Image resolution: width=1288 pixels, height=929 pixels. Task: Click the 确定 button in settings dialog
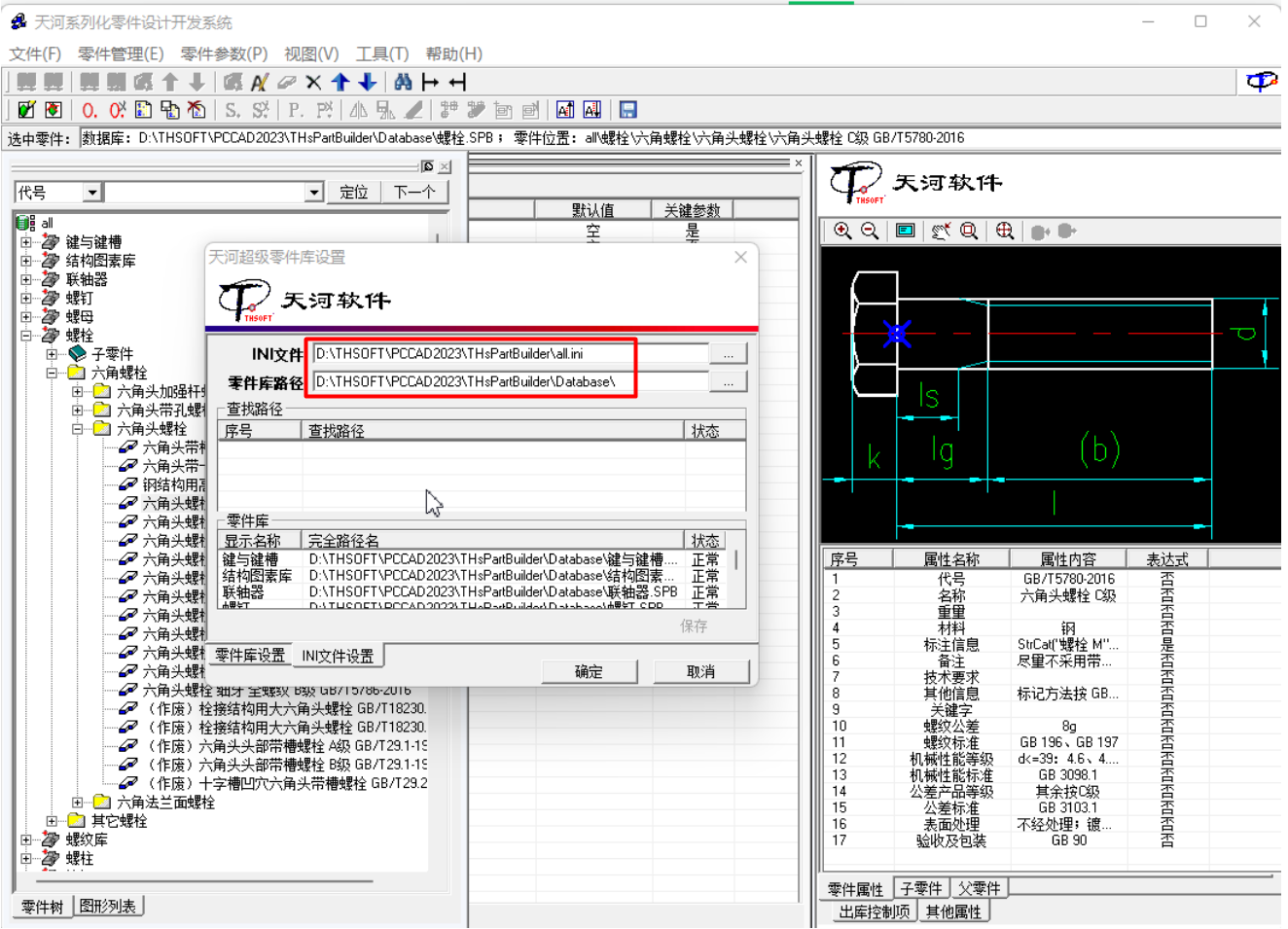(x=589, y=672)
